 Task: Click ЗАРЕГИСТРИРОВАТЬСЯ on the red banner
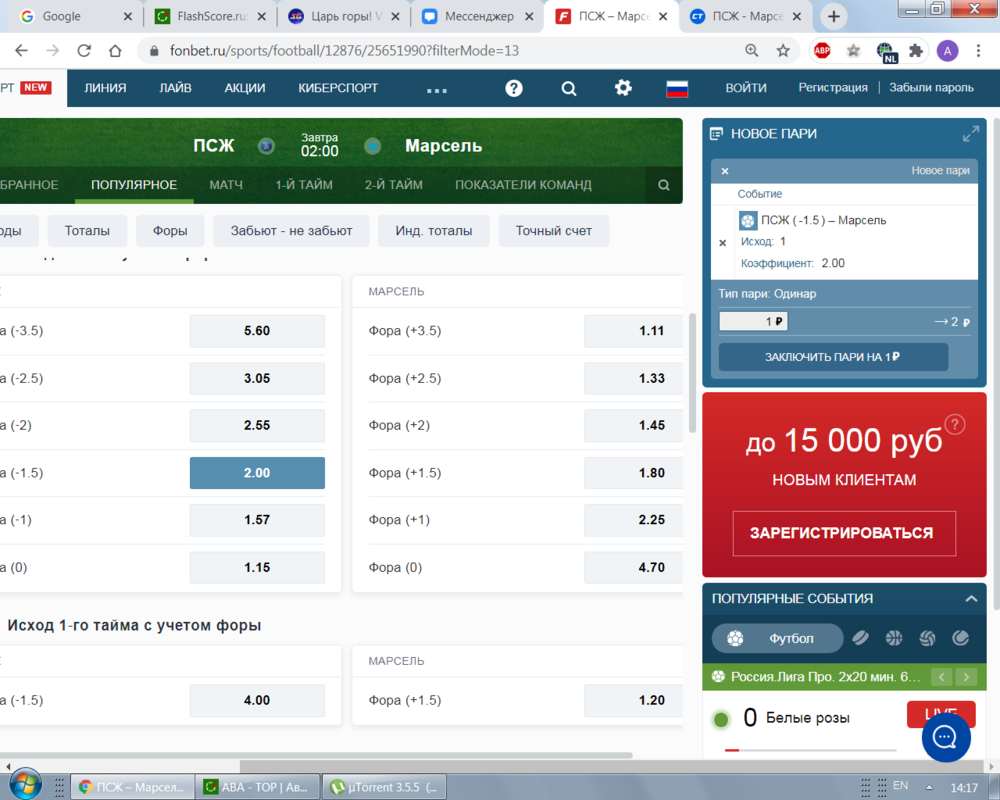(844, 533)
